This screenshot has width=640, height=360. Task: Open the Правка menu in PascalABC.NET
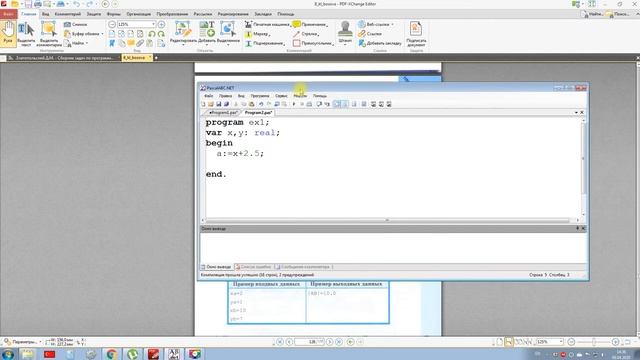(225, 96)
